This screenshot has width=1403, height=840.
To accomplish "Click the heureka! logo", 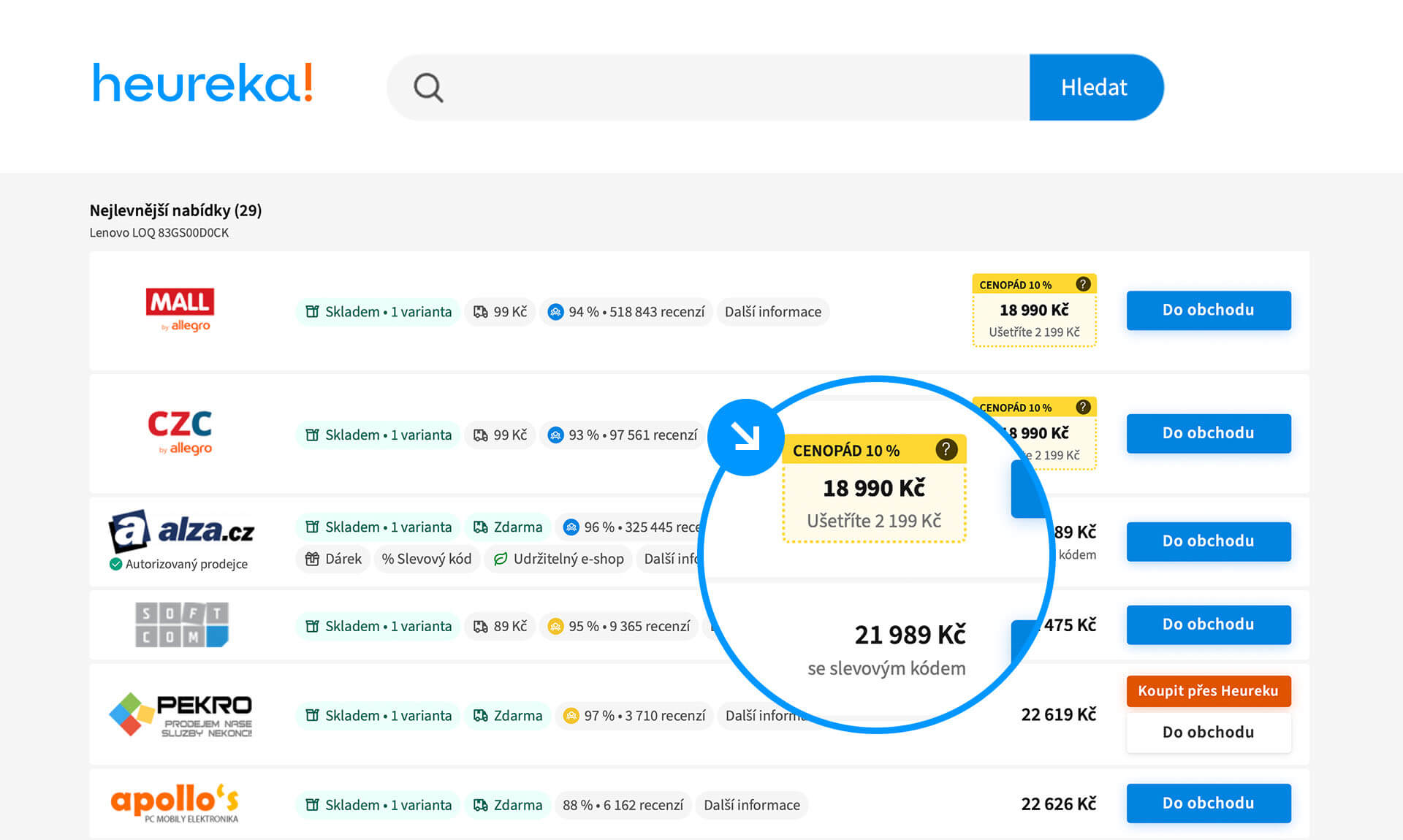I will [202, 83].
